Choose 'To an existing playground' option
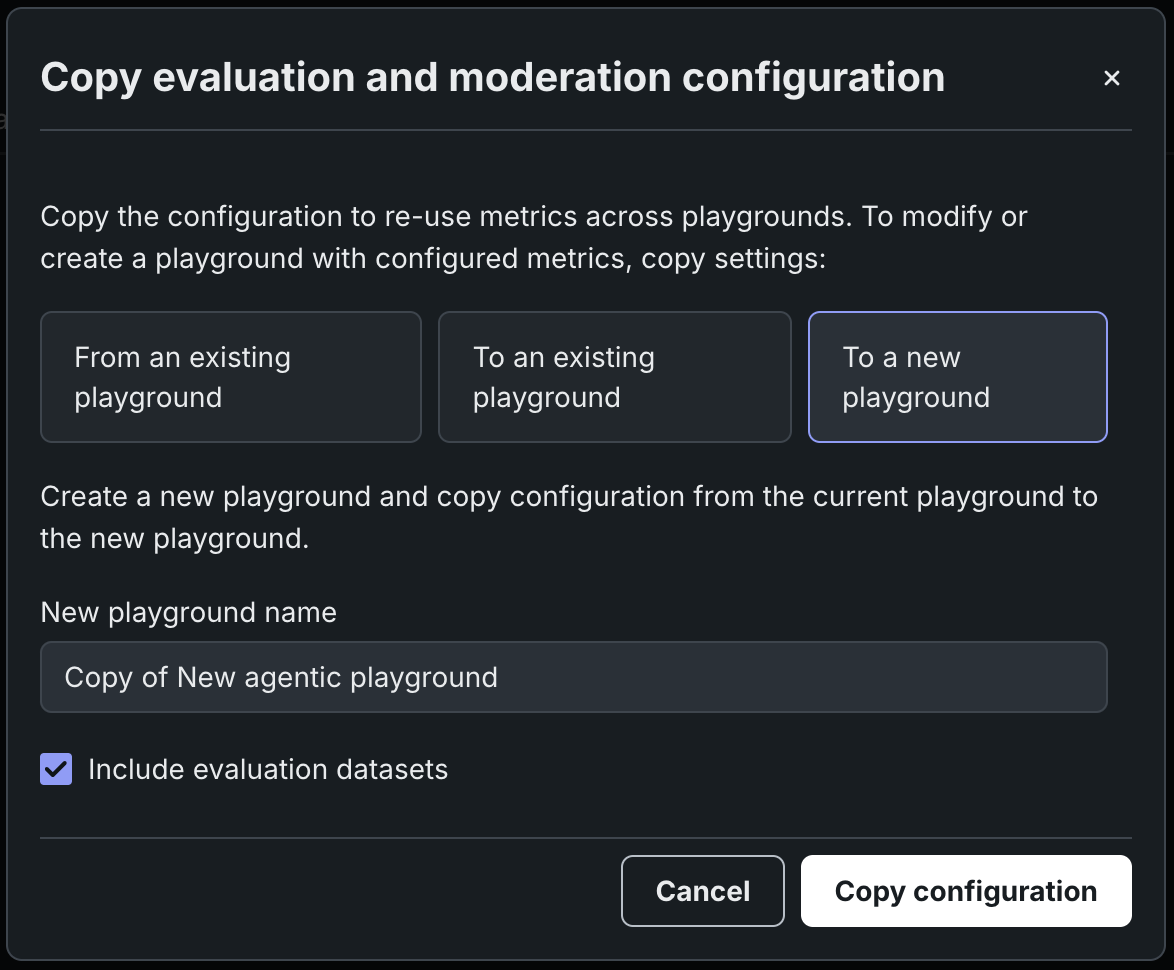The width and height of the screenshot is (1174, 970). [x=614, y=377]
